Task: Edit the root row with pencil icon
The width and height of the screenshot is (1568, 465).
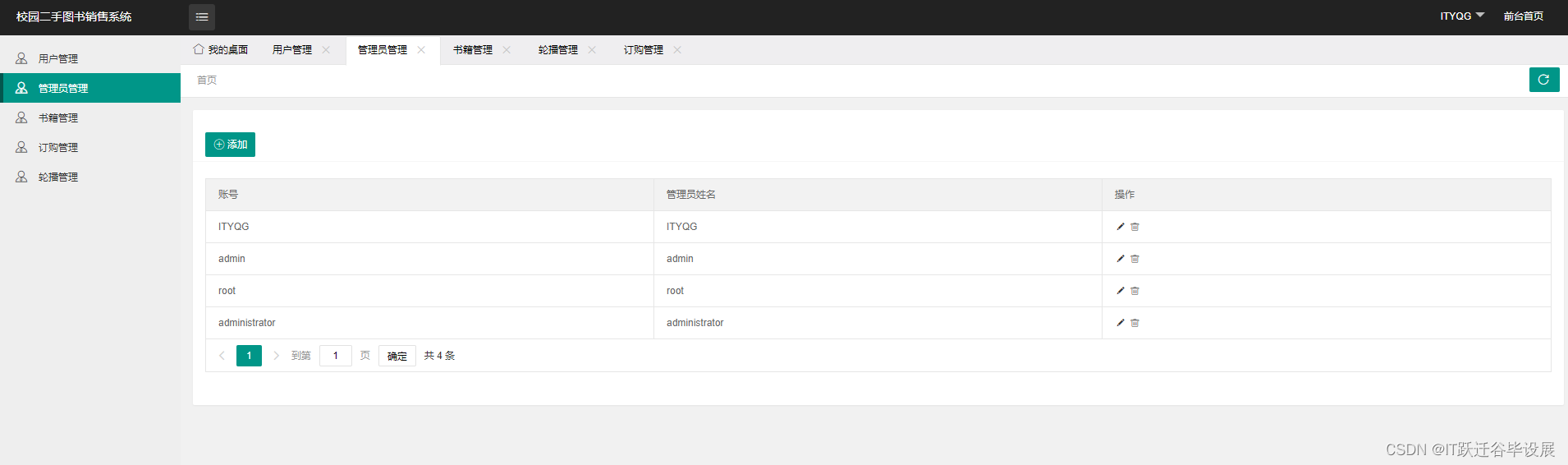Action: (x=1121, y=291)
